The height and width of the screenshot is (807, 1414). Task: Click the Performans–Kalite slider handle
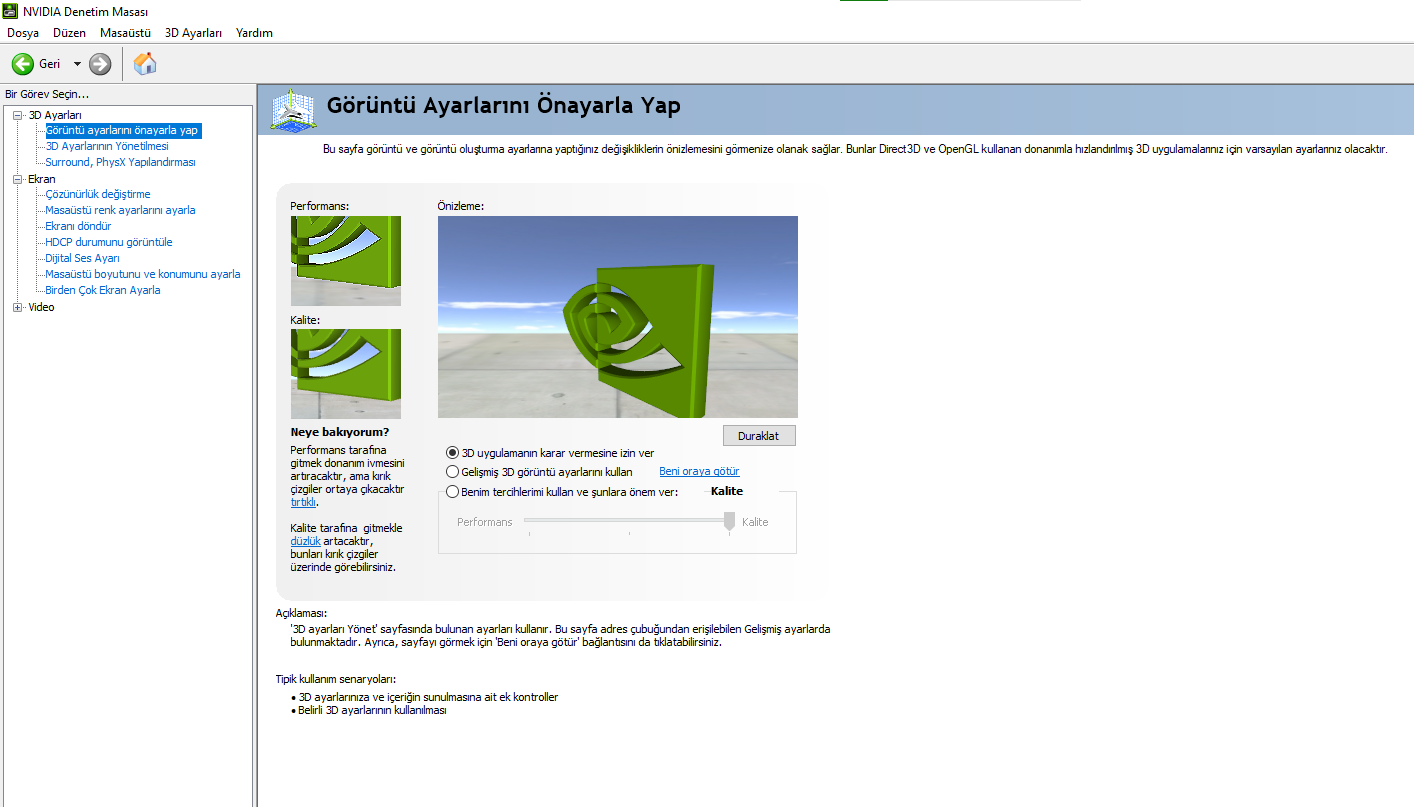729,521
